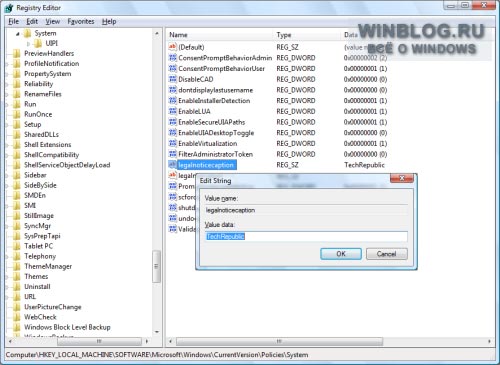The image size is (500, 365).
Task: Click the Value name field
Action: pos(306,210)
